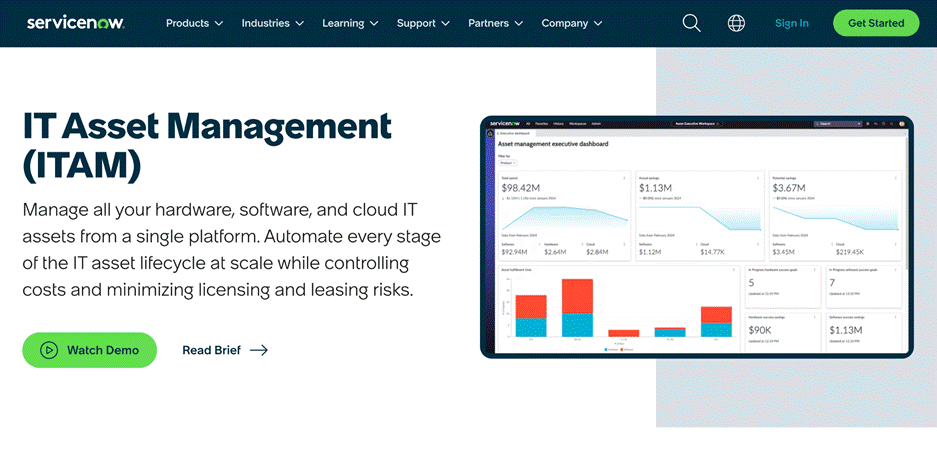This screenshot has height=467, width=937.
Task: Open the Partners dropdown menu
Action: coord(495,23)
